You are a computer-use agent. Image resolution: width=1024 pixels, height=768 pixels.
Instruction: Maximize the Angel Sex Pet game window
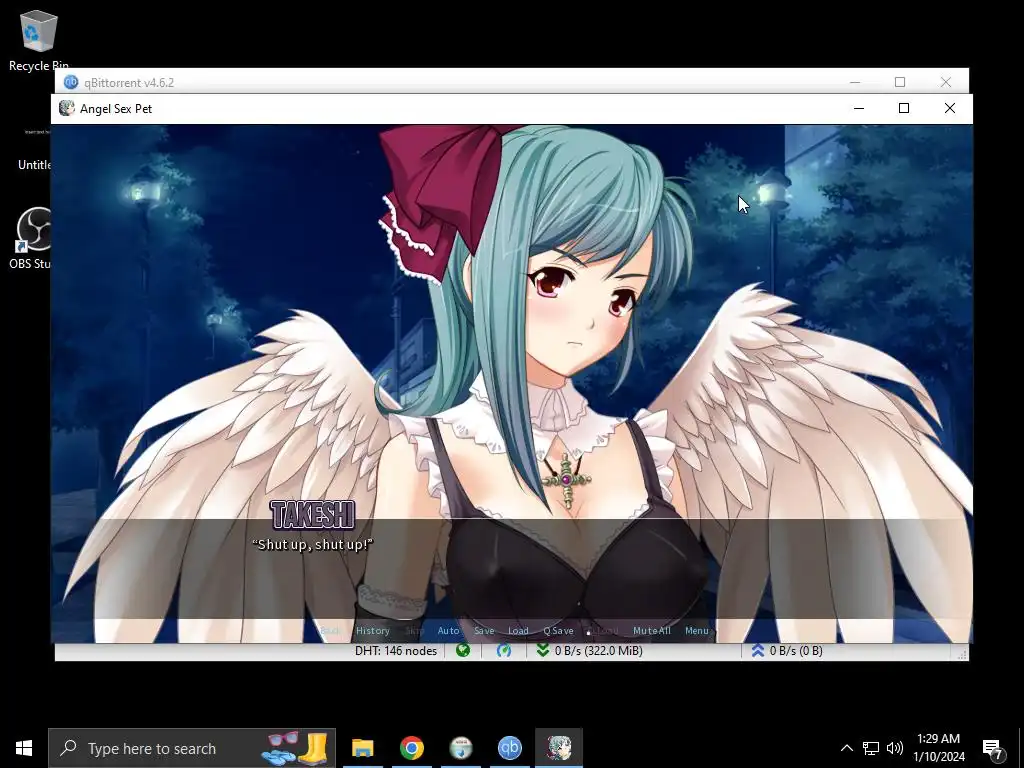pyautogui.click(x=904, y=108)
